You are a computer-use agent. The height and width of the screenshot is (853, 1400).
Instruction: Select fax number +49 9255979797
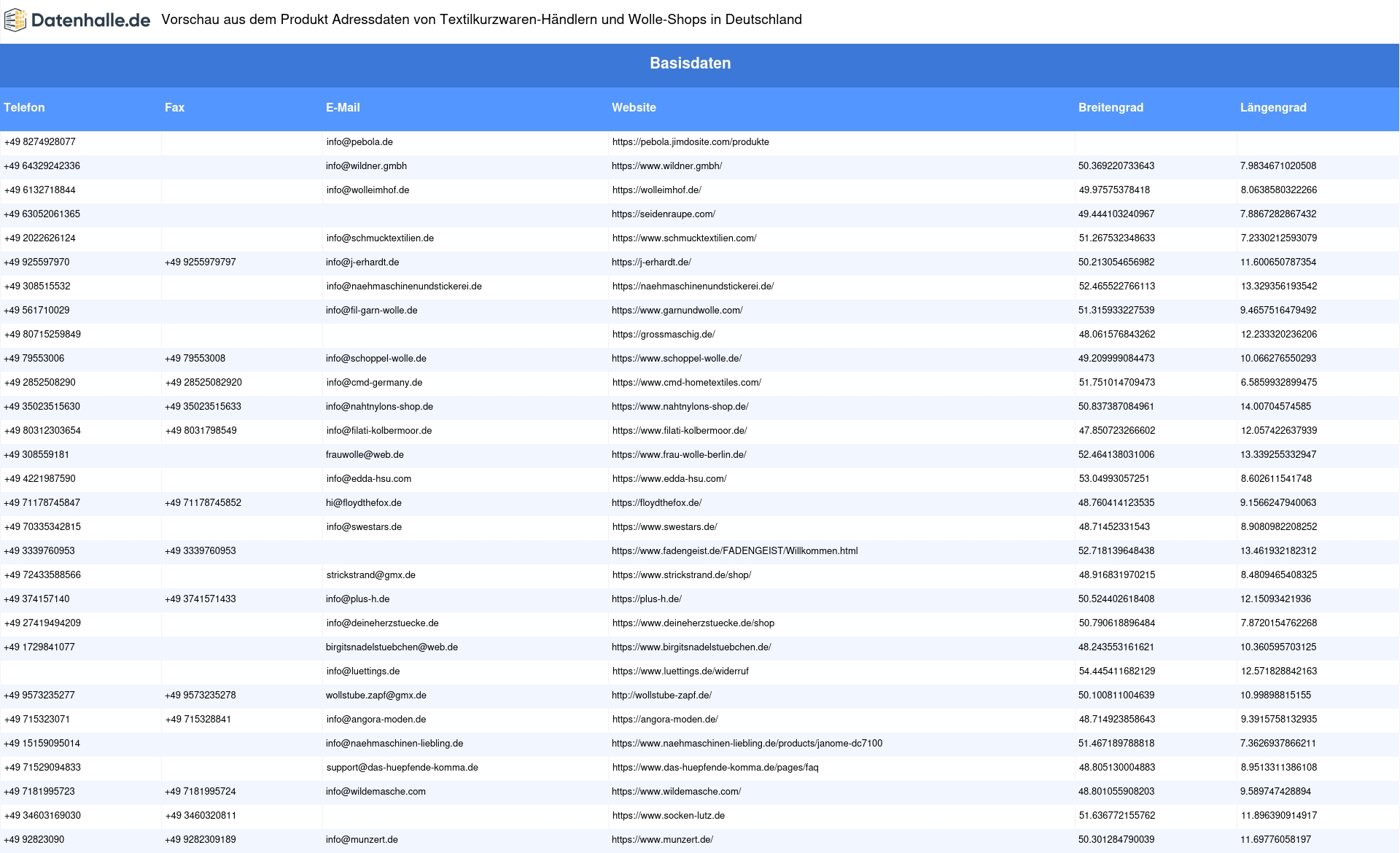tap(201, 262)
